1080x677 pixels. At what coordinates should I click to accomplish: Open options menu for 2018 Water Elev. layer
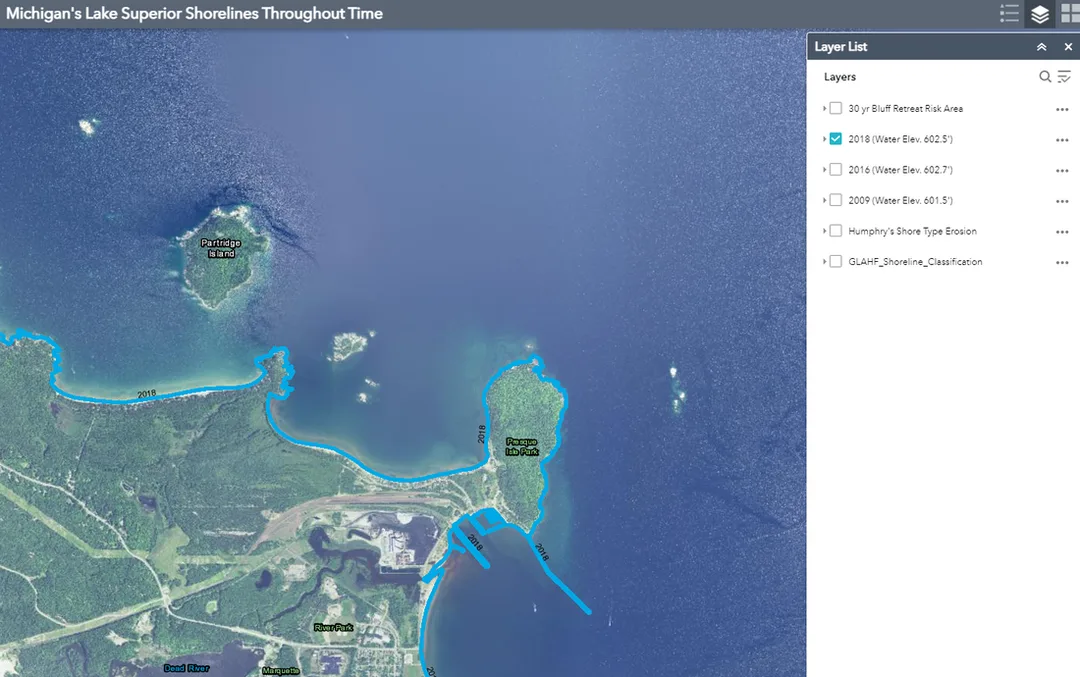(x=1062, y=140)
